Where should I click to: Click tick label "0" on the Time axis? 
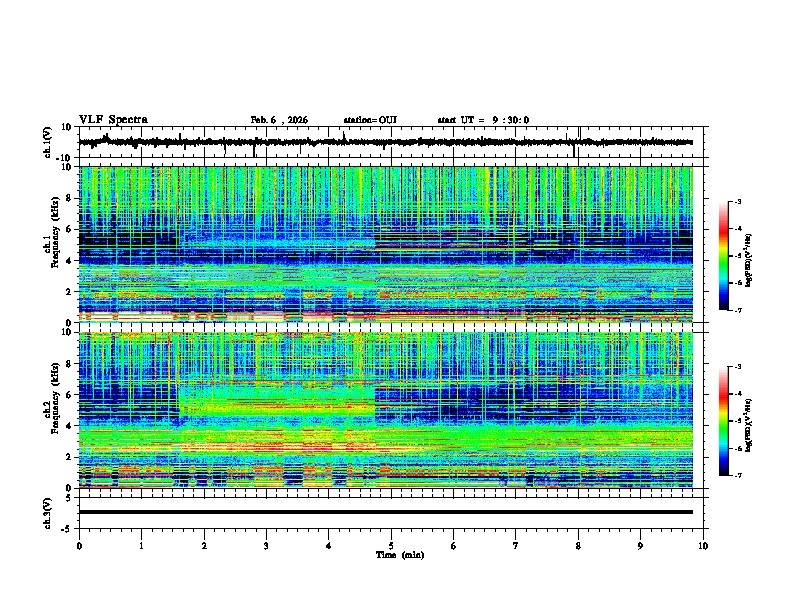click(79, 546)
